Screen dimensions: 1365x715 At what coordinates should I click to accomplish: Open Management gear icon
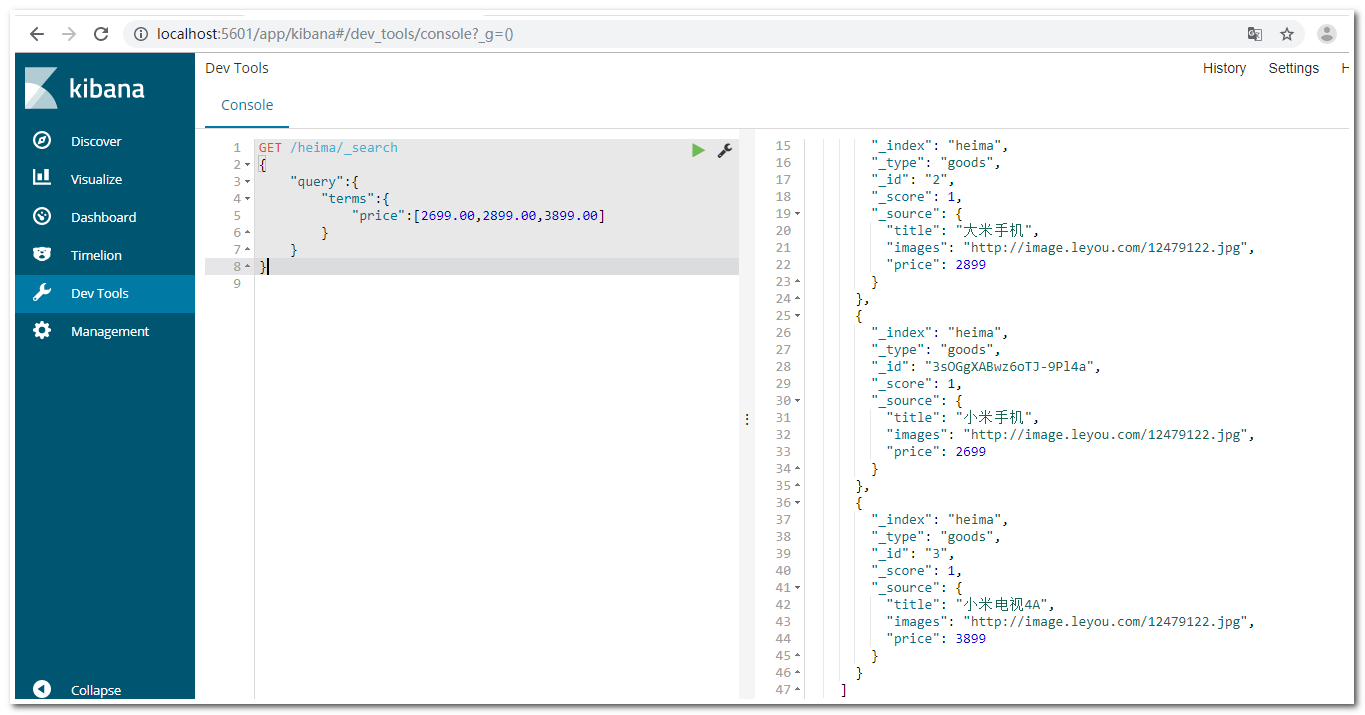(42, 330)
